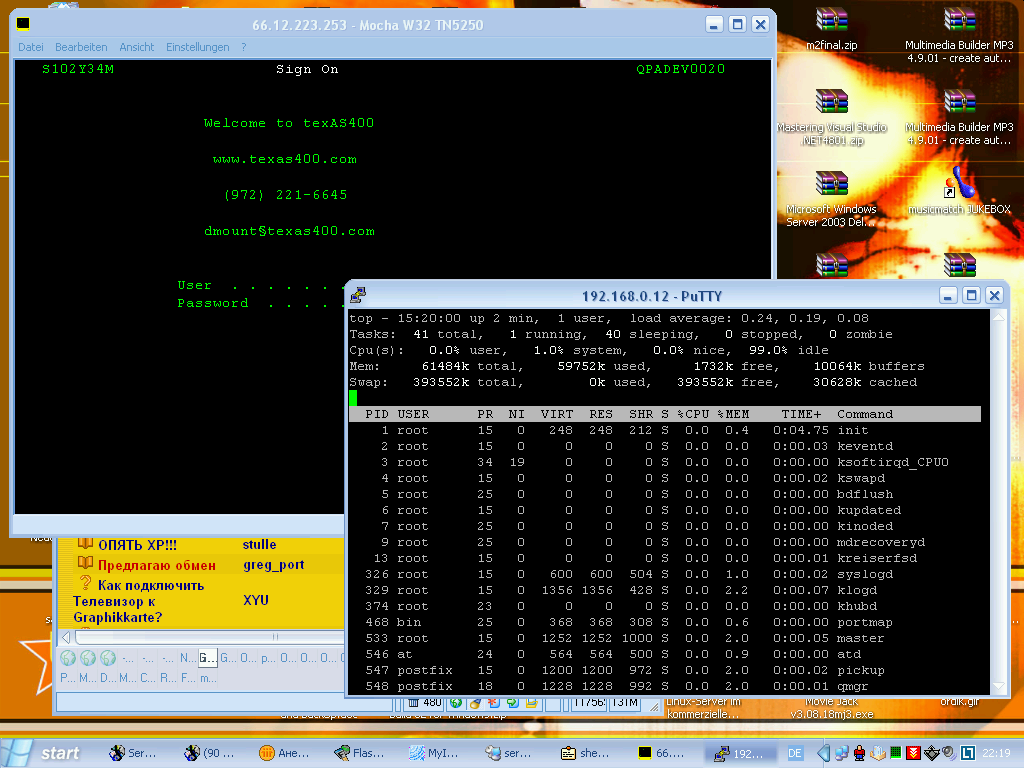Click the book icon beside Предлагаю обмен
This screenshot has width=1024, height=768.
point(85,563)
